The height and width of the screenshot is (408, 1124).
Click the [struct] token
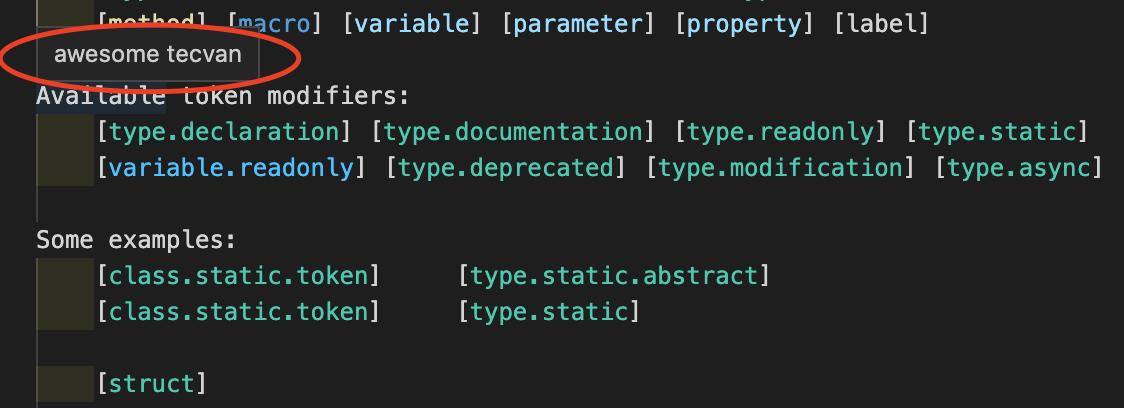coord(152,383)
